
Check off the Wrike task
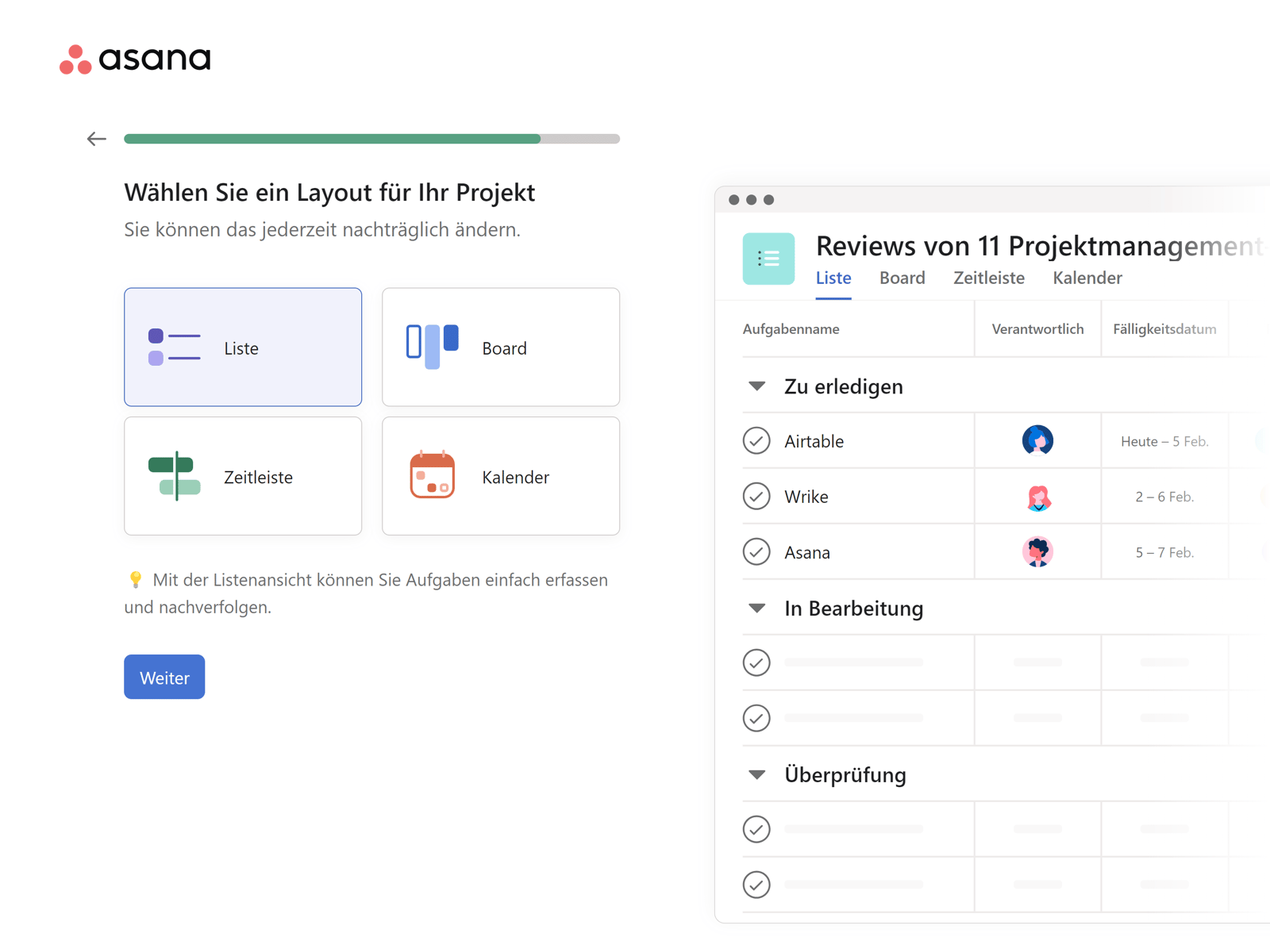pyautogui.click(x=756, y=497)
